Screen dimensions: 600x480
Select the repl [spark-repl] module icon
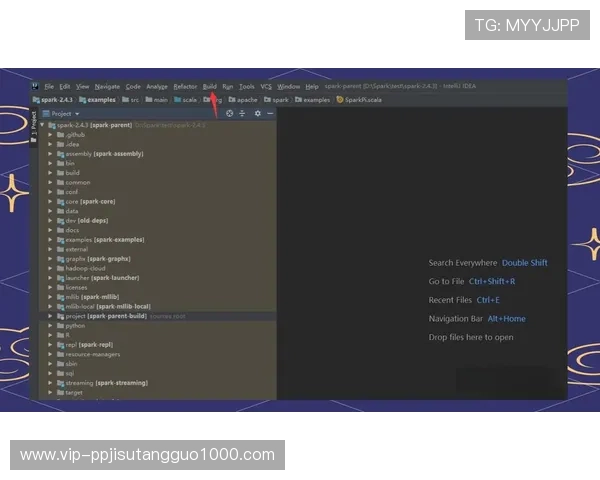pyautogui.click(x=60, y=345)
